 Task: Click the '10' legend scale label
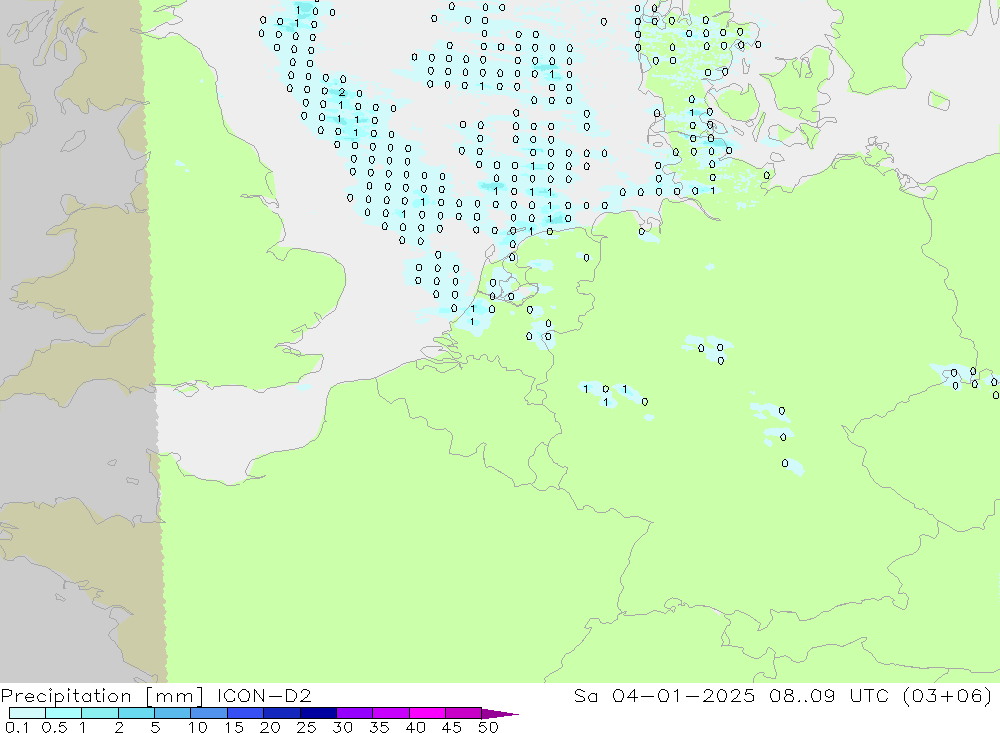coord(198,727)
